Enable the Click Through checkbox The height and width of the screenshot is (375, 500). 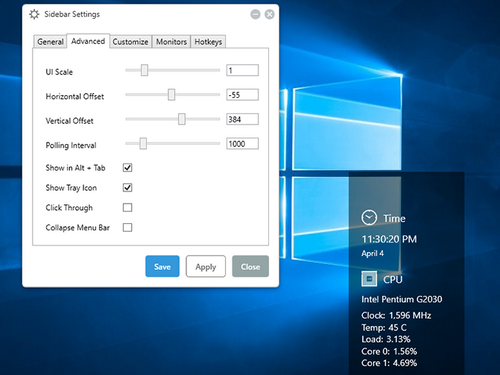tap(127, 207)
